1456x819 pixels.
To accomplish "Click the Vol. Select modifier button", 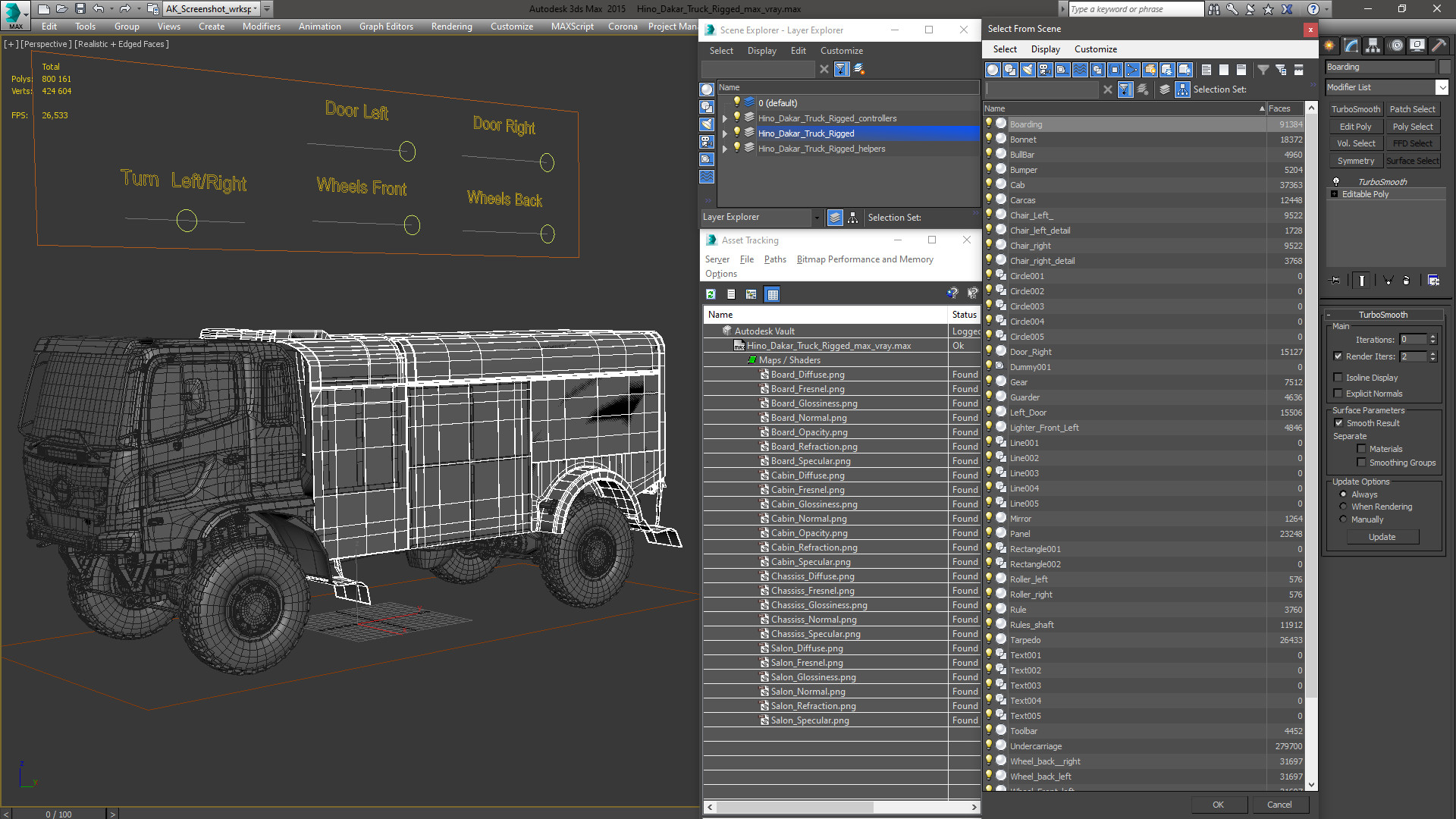I will click(x=1355, y=143).
